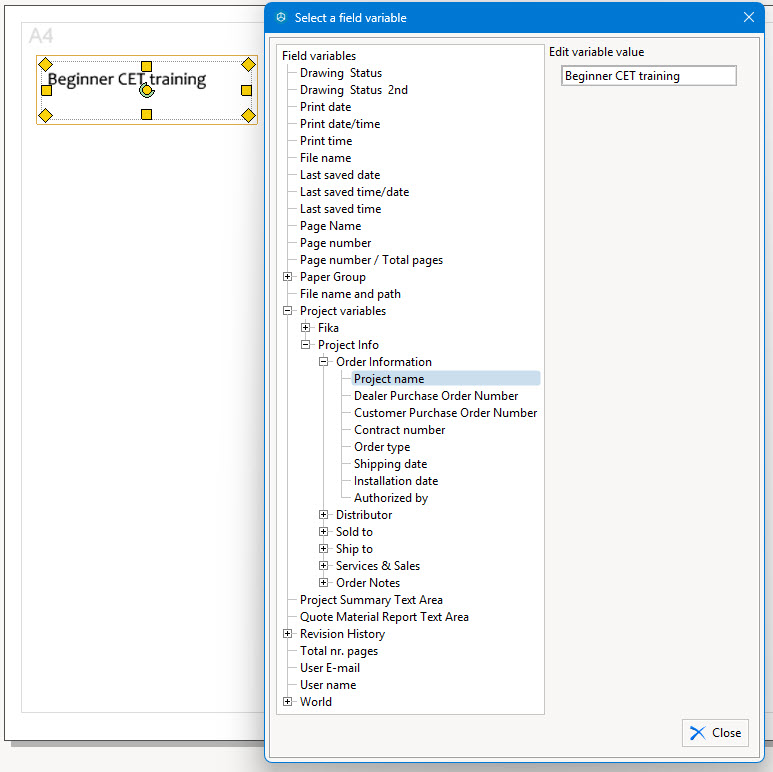
Task: Select Print date/time field variable
Action: tap(340, 124)
